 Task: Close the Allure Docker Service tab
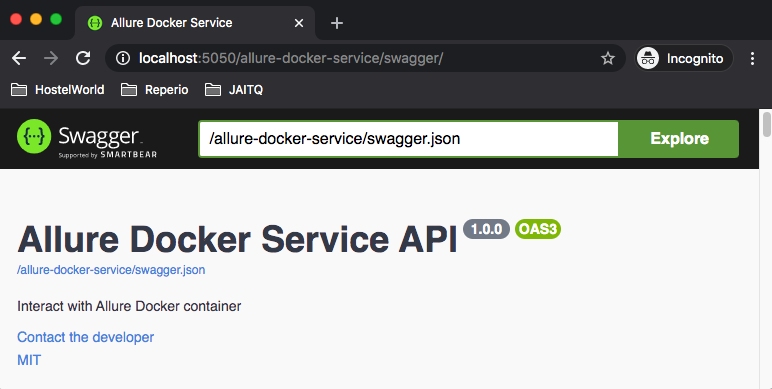coord(298,23)
